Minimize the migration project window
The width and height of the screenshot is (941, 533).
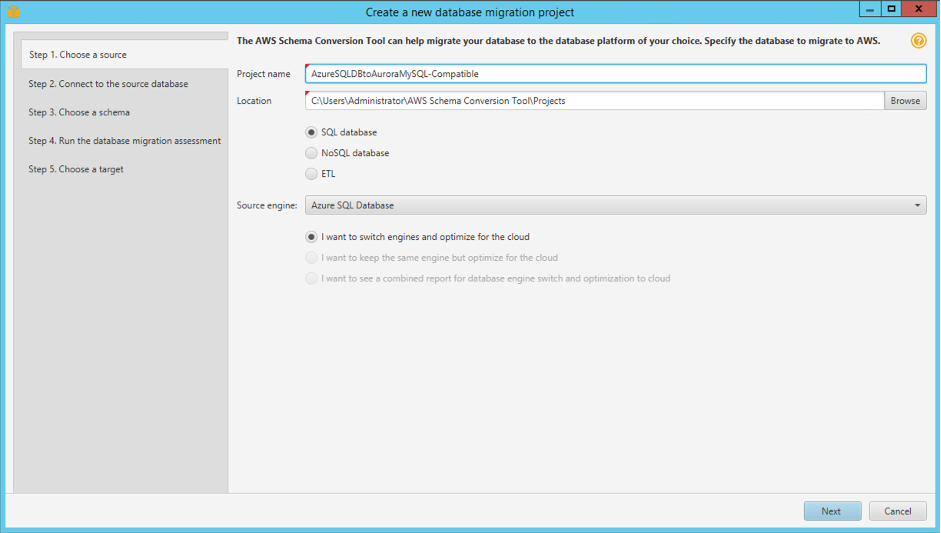870,9
